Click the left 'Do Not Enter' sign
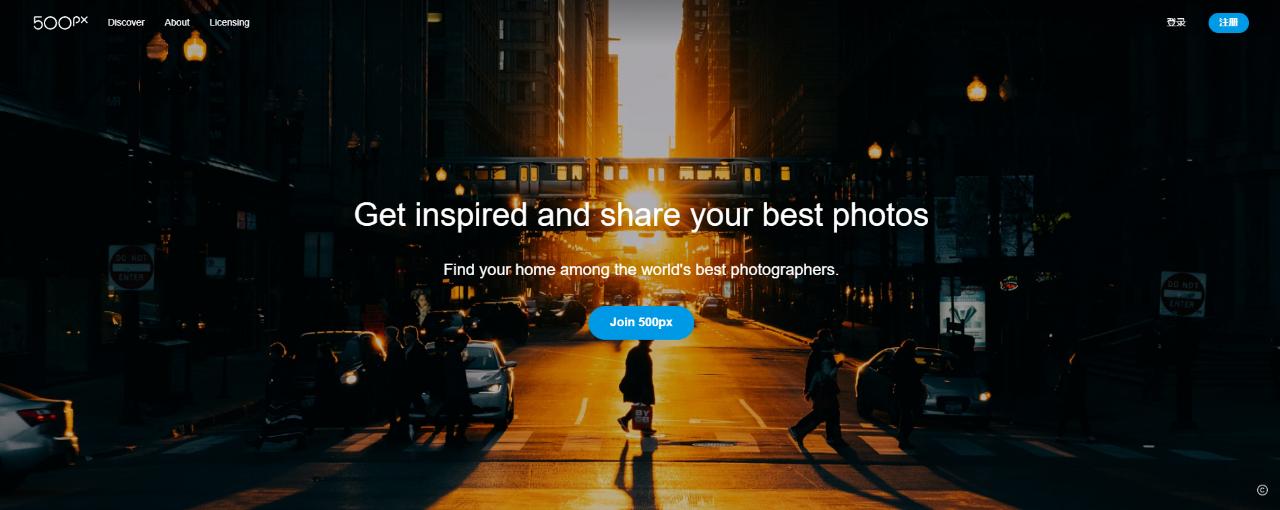Image resolution: width=1280 pixels, height=510 pixels. click(x=131, y=267)
